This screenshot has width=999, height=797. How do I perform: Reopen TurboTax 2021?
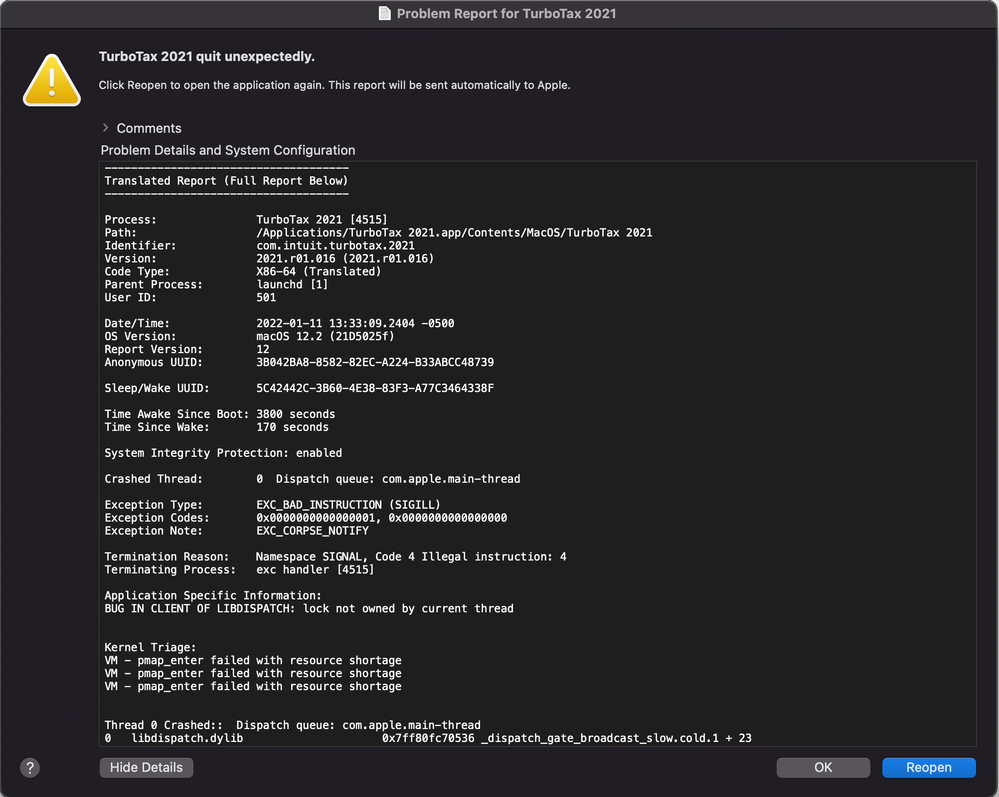[928, 768]
